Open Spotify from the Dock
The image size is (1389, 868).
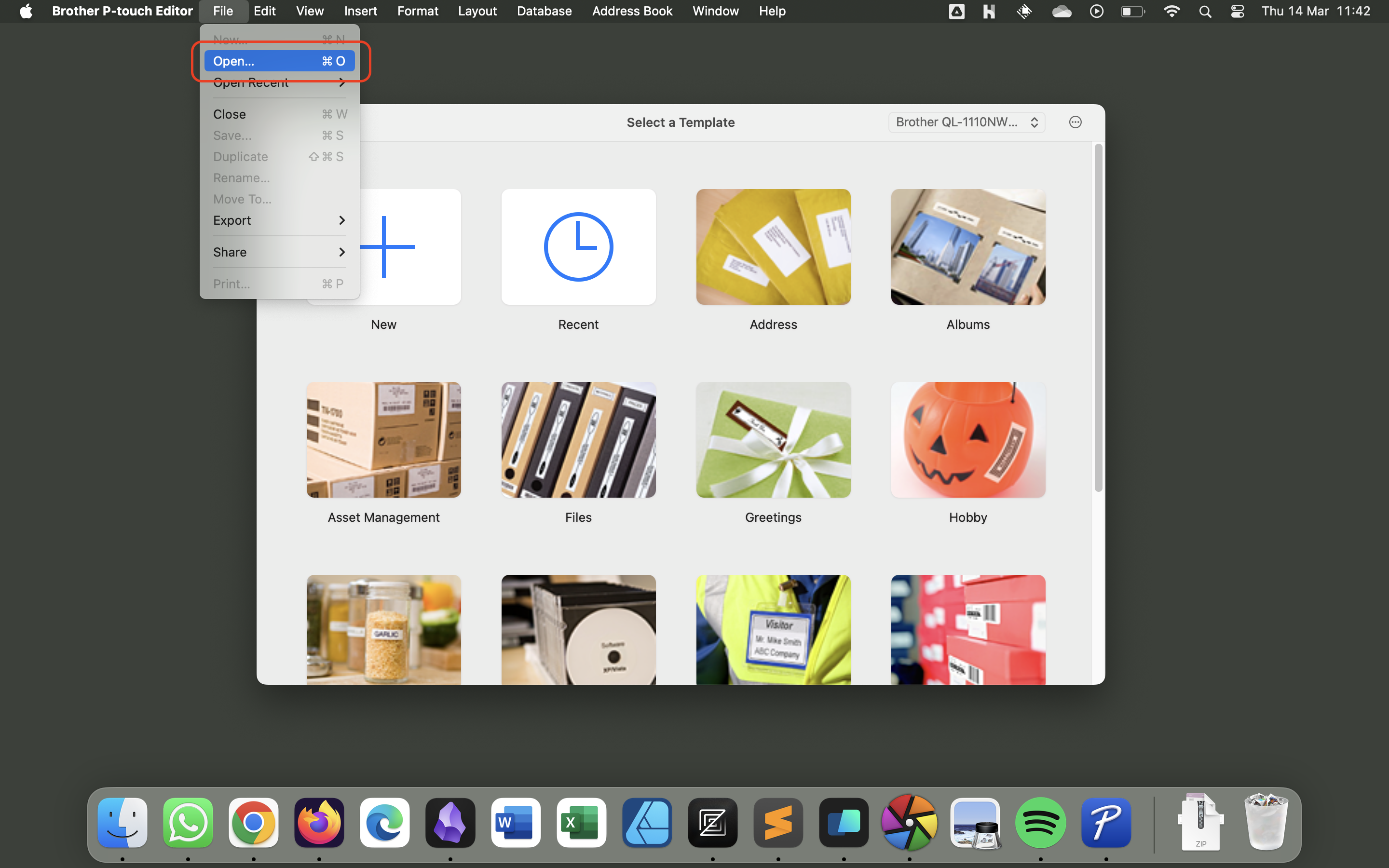tap(1040, 823)
